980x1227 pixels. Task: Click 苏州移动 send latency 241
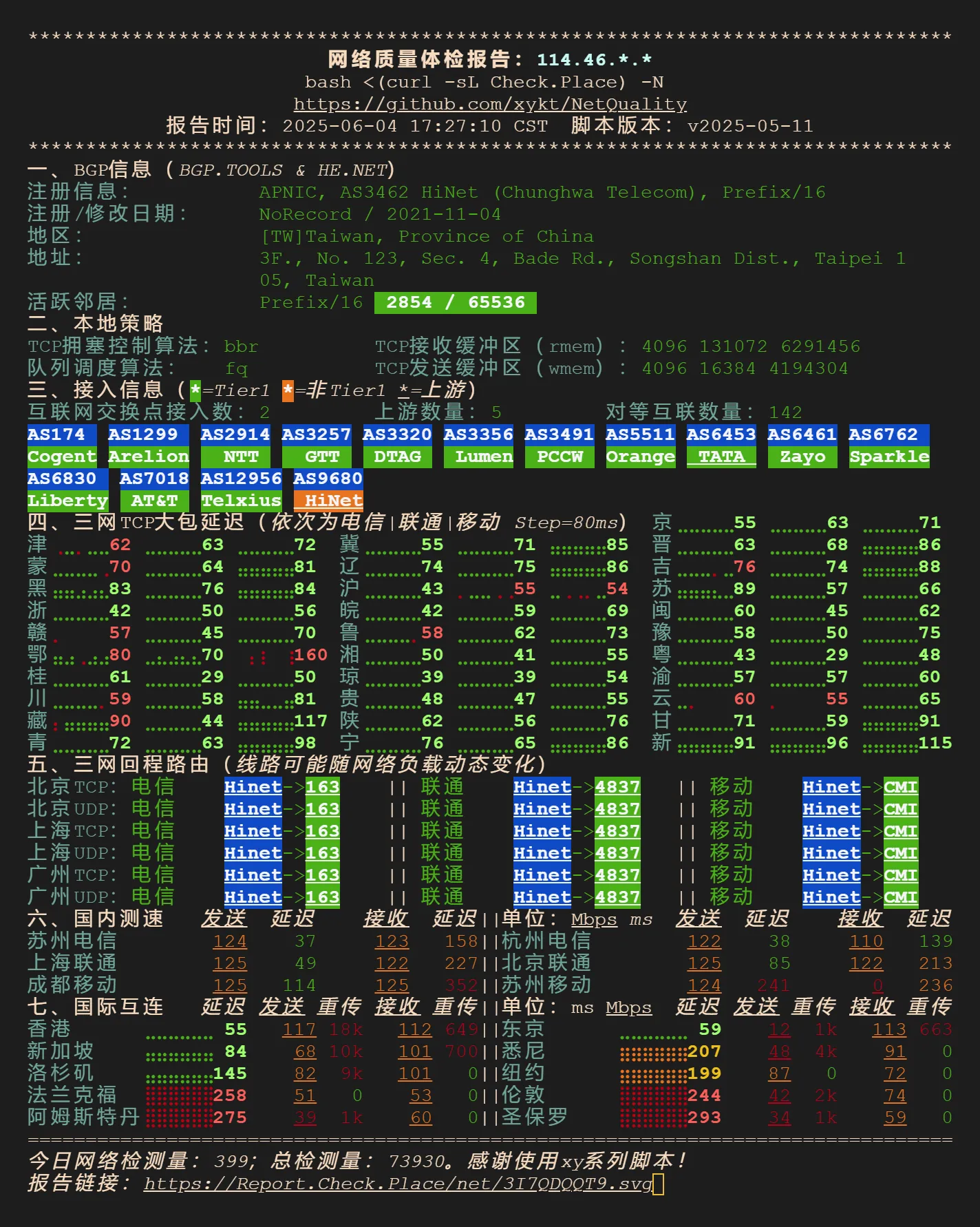point(773,985)
